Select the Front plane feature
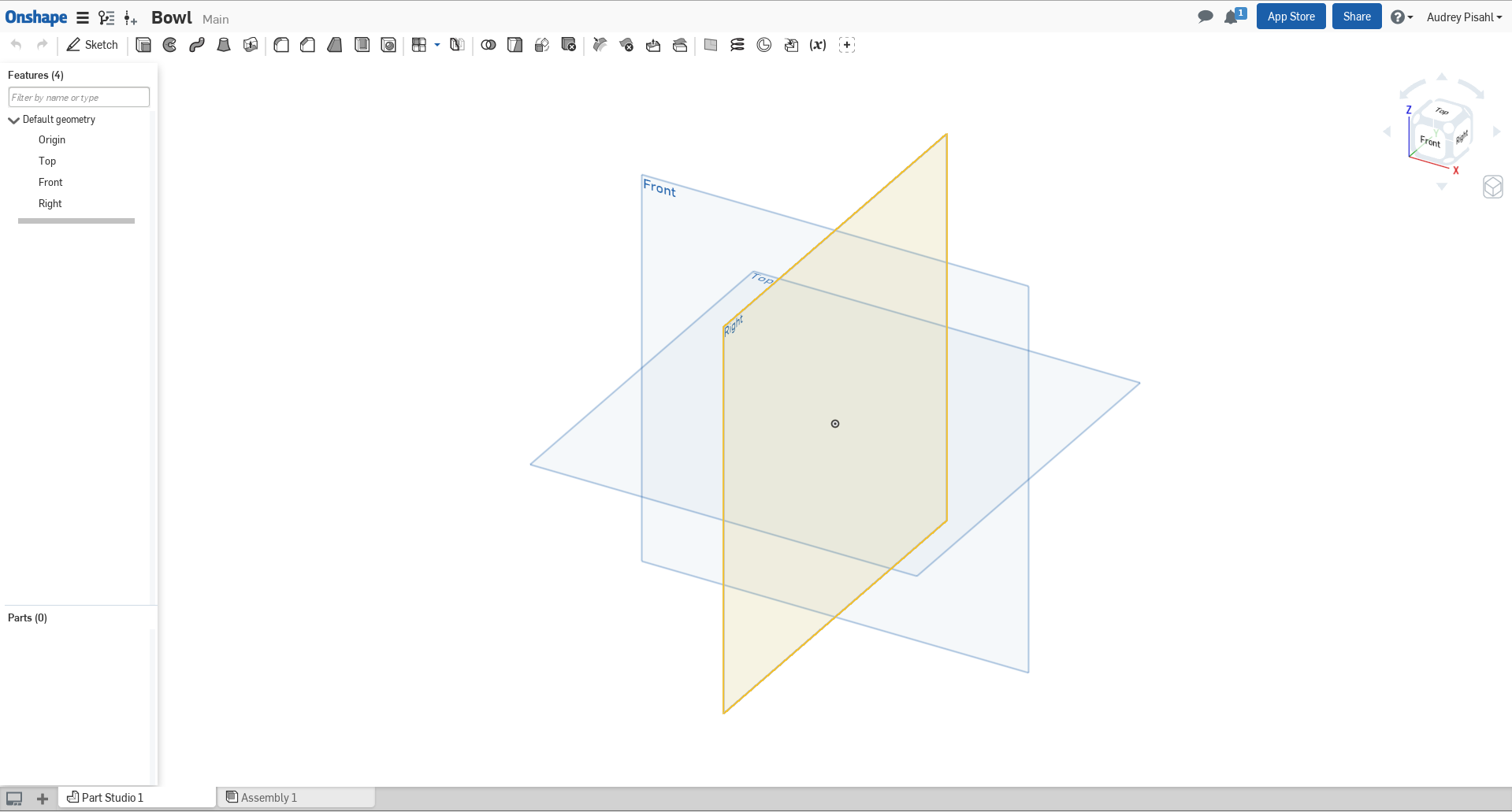The image size is (1512, 812). click(x=50, y=182)
